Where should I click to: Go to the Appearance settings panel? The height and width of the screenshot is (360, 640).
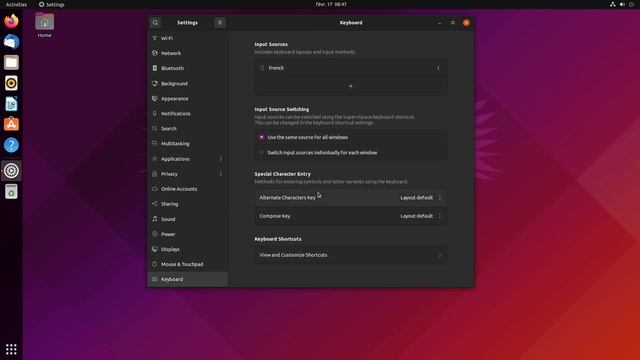(188, 98)
